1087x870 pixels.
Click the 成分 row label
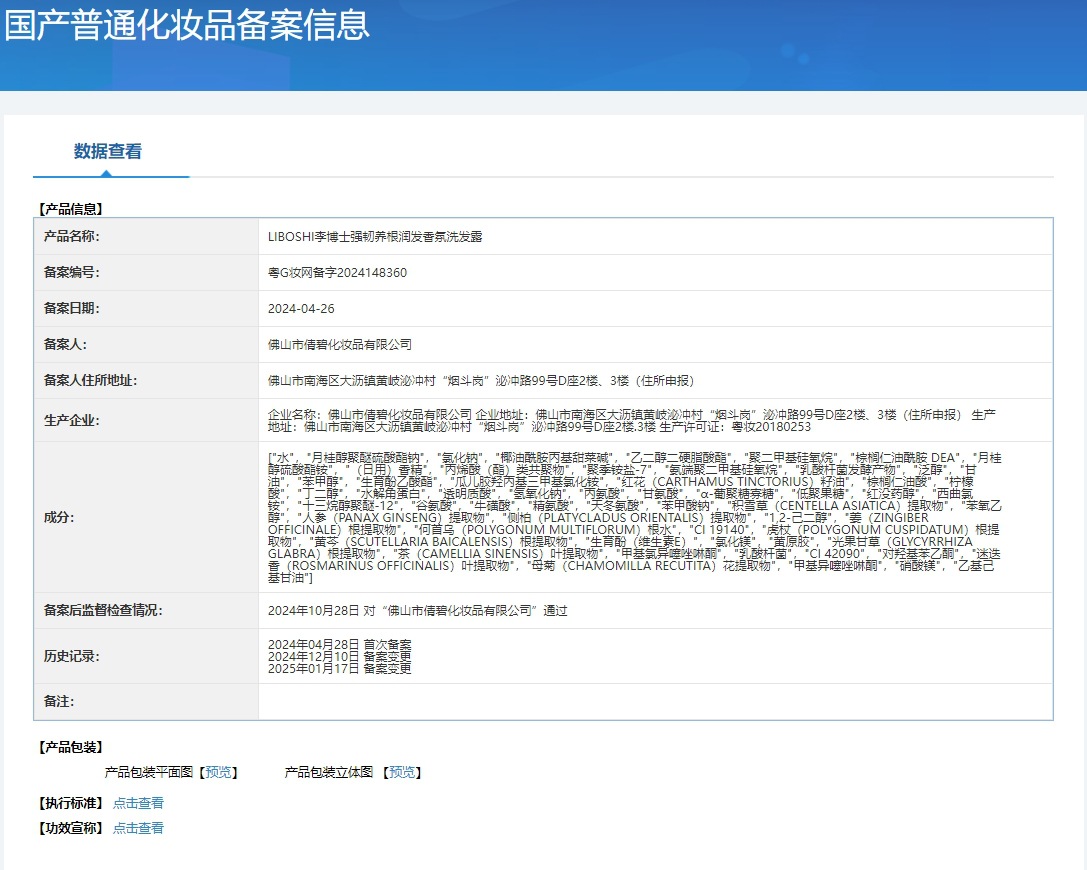coord(59,517)
